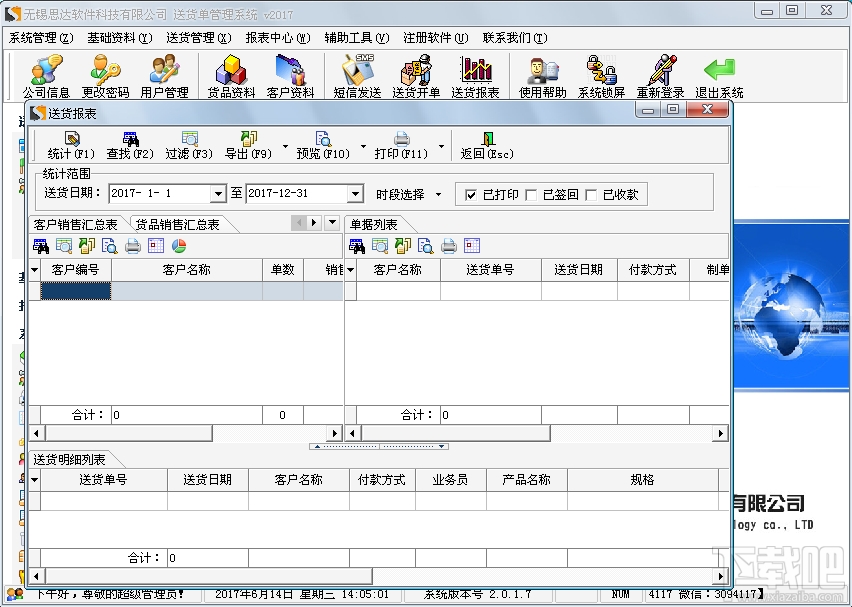Click find binoculars icon in 单据列表 toolbar
This screenshot has height=607, width=852.
coord(357,246)
